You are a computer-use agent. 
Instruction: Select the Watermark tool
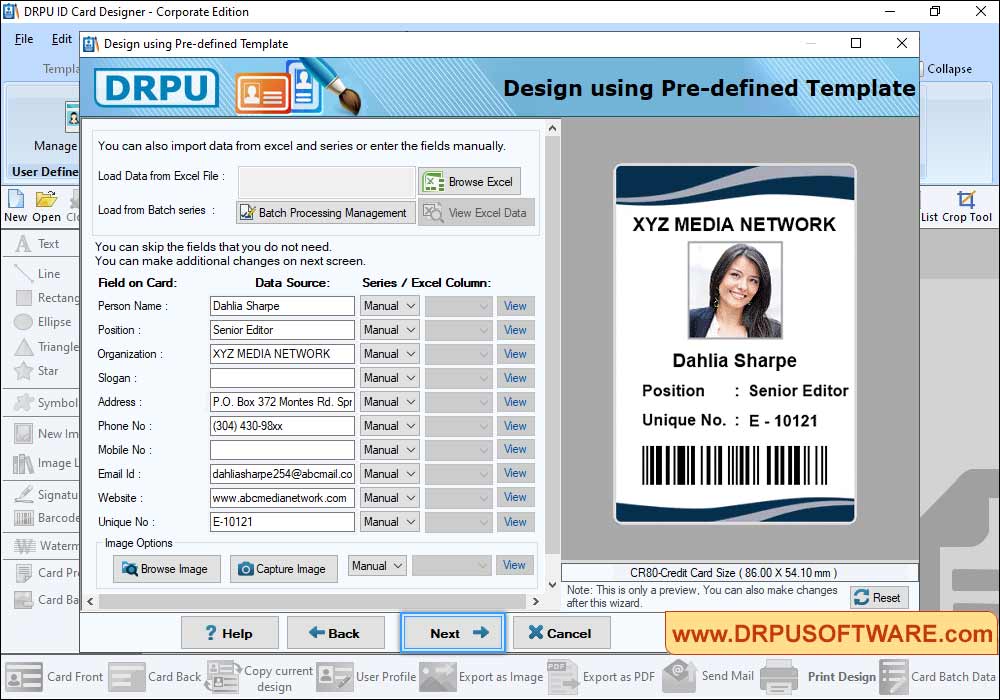pos(45,546)
